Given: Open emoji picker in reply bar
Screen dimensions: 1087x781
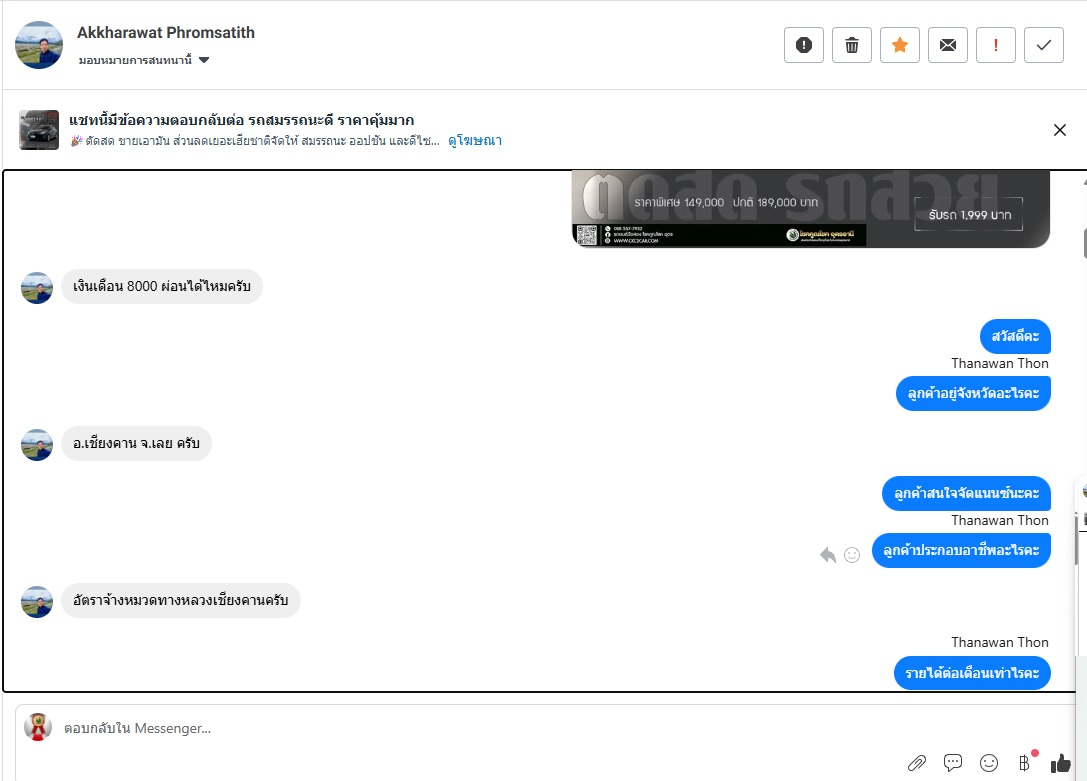Looking at the screenshot, I should pos(989,763).
